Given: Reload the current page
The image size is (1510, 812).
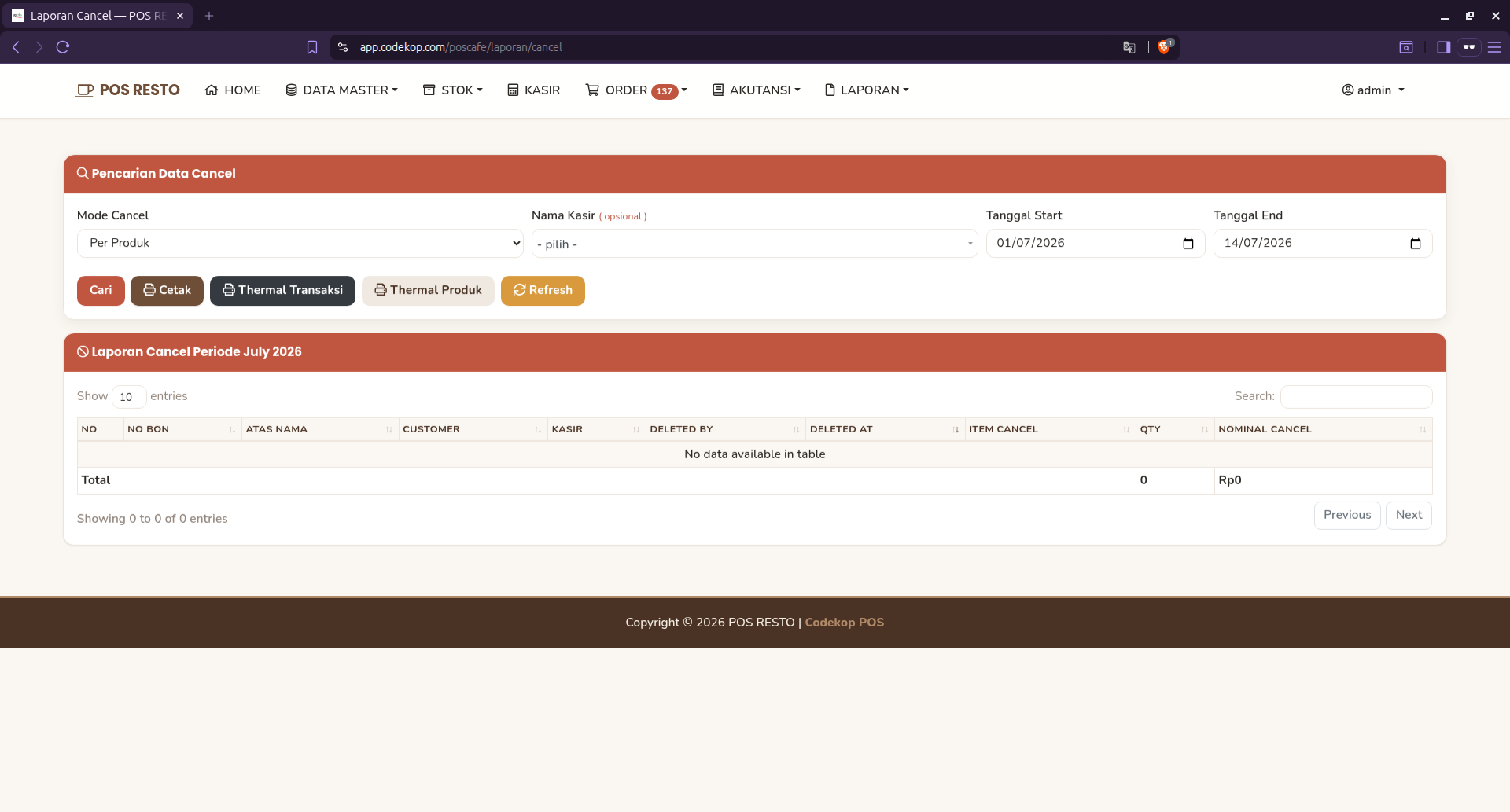Looking at the screenshot, I should pyautogui.click(x=63, y=47).
